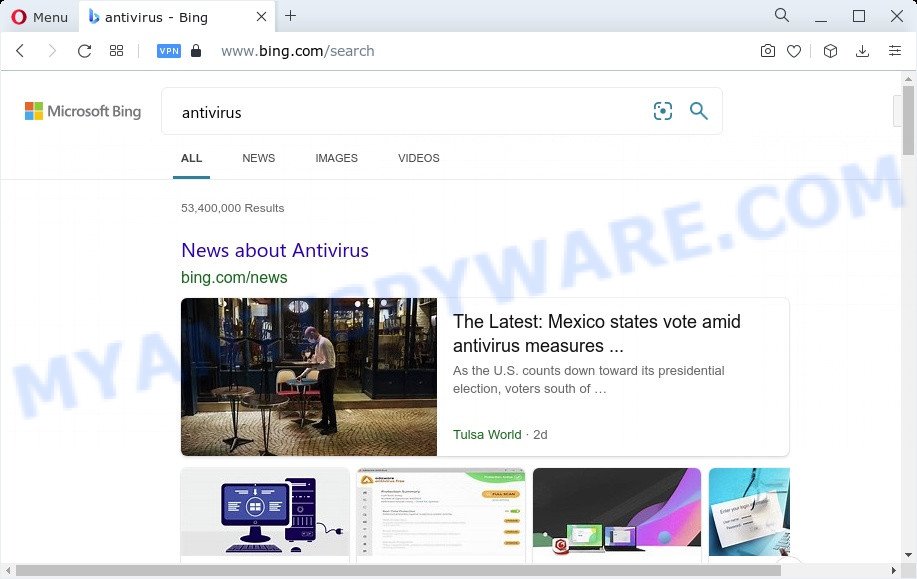Click the padlock site security icon
The image size is (917, 579).
(196, 51)
